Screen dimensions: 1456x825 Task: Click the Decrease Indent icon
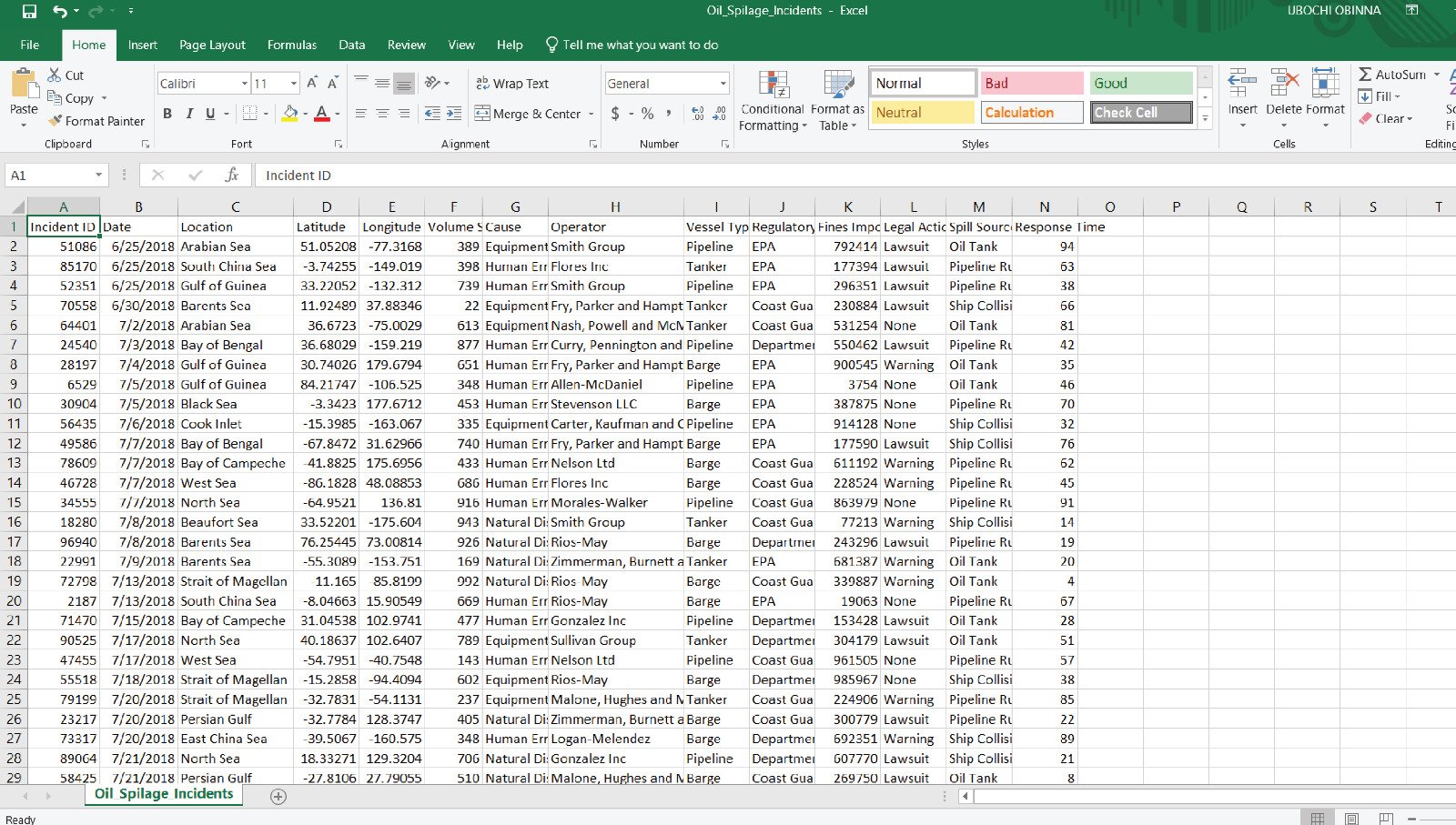click(x=432, y=114)
